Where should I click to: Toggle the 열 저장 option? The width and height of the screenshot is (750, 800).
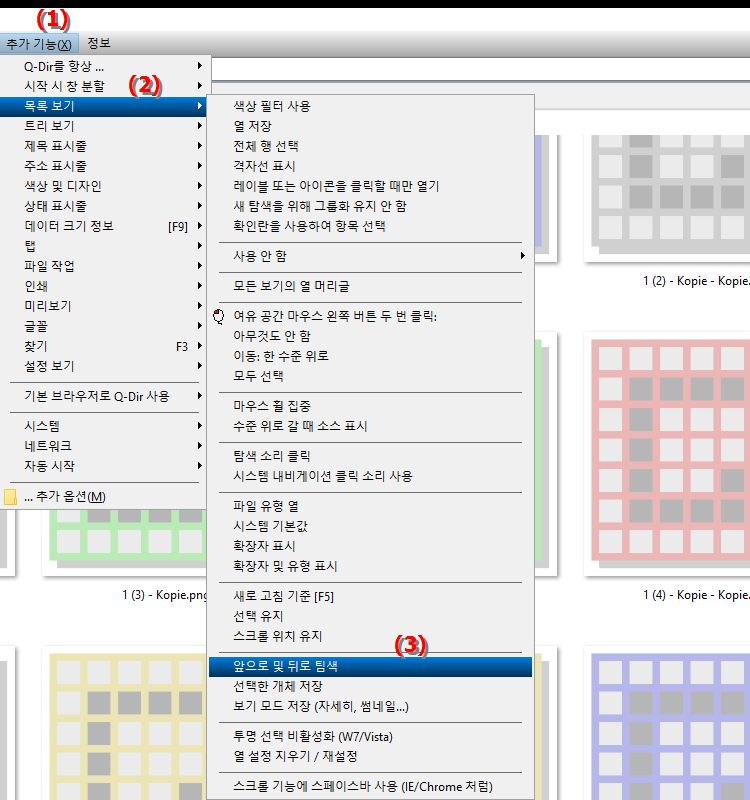pyautogui.click(x=370, y=126)
